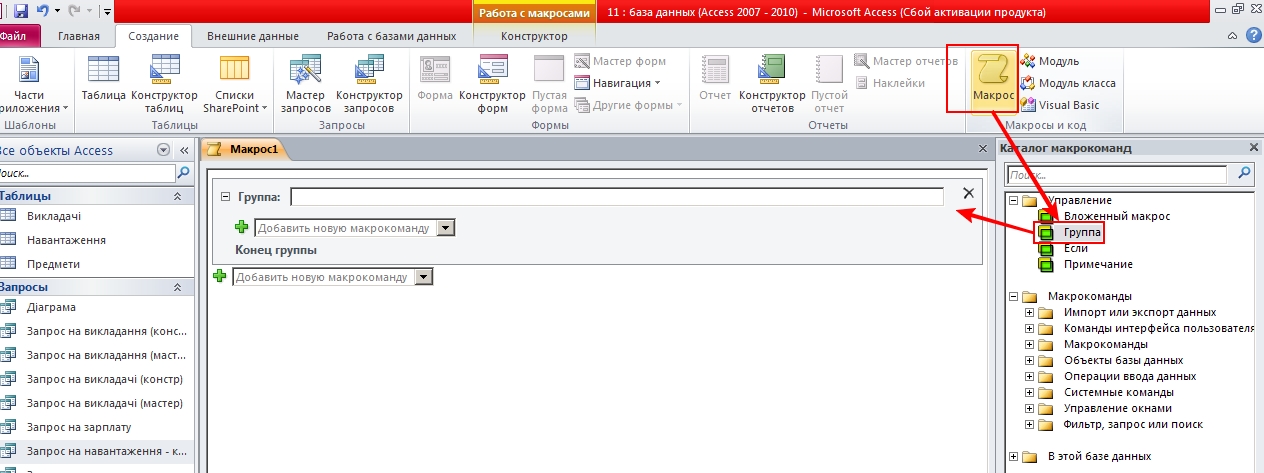Click green plus inside the group
The width and height of the screenshot is (1264, 473).
coord(242,228)
